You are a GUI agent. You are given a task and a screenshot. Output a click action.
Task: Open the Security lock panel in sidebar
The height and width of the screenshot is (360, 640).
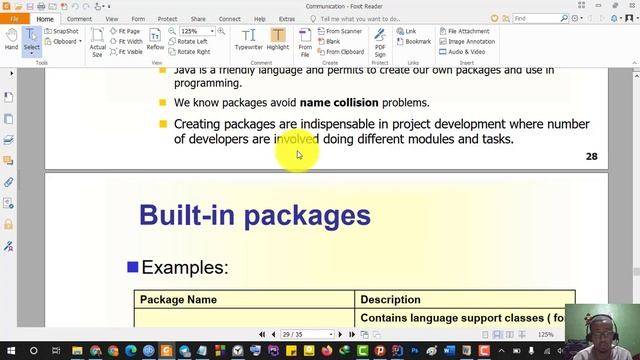[9, 224]
